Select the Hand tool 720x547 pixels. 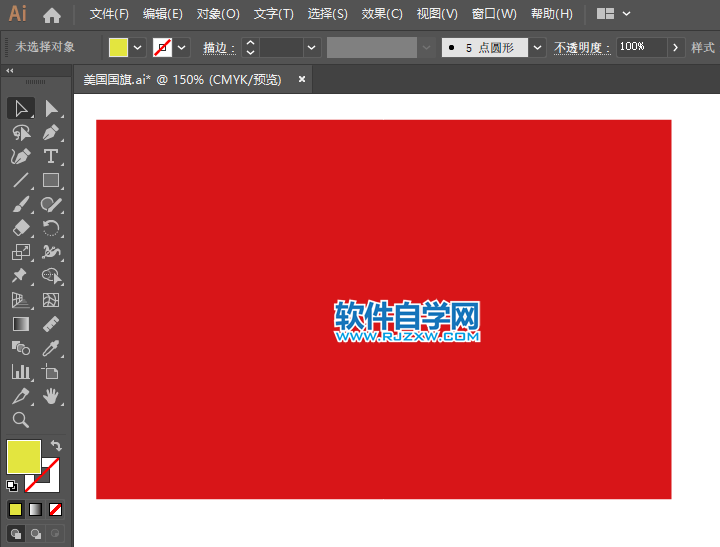(51, 397)
